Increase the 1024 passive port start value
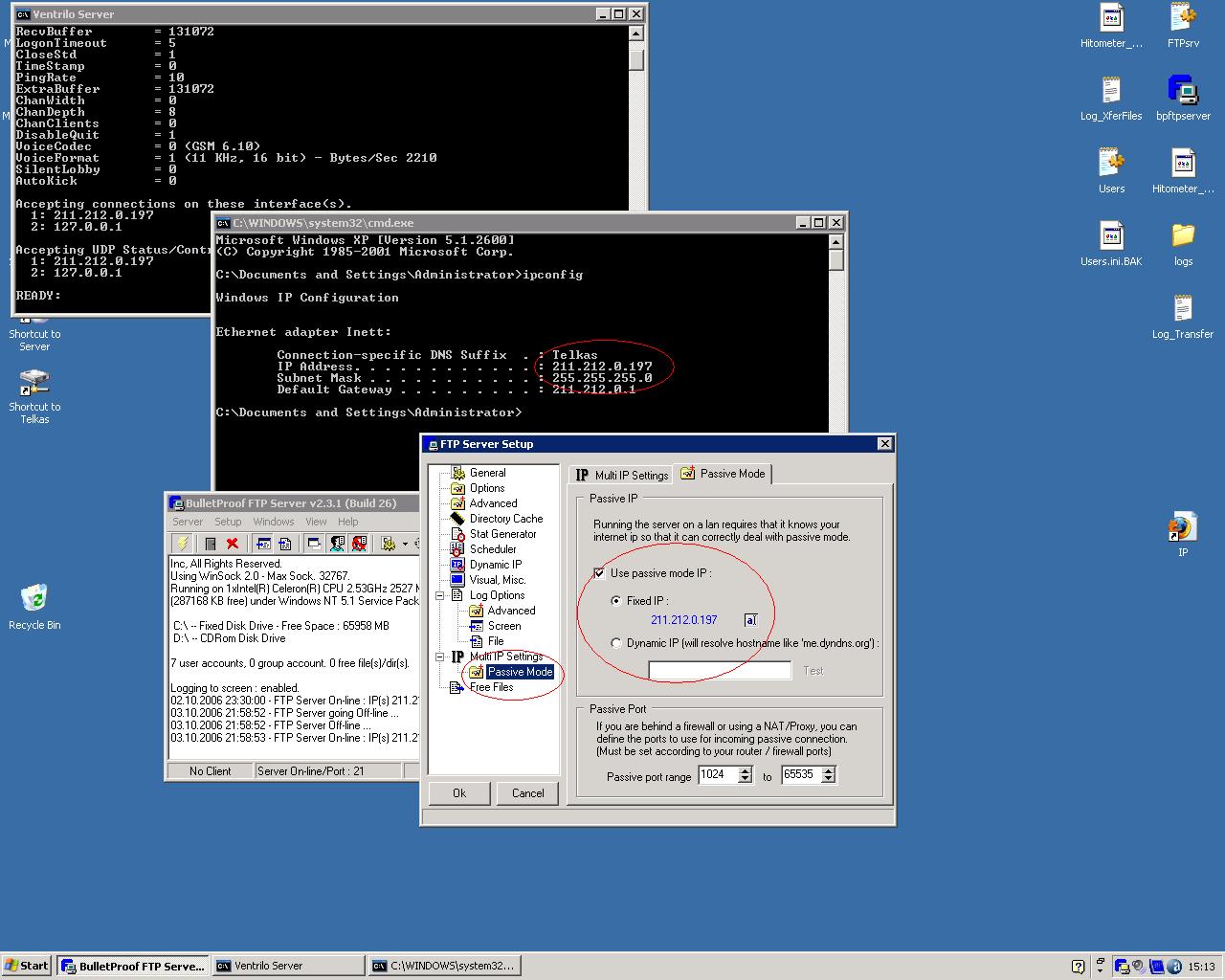This screenshot has width=1225, height=980. [x=746, y=770]
